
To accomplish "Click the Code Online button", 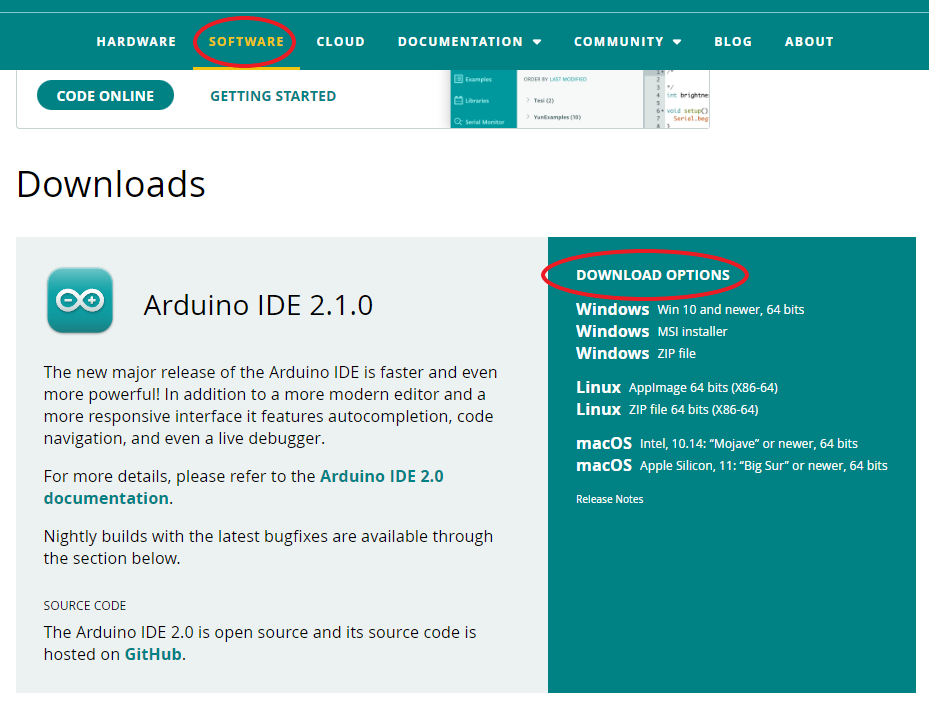I will click(x=105, y=95).
